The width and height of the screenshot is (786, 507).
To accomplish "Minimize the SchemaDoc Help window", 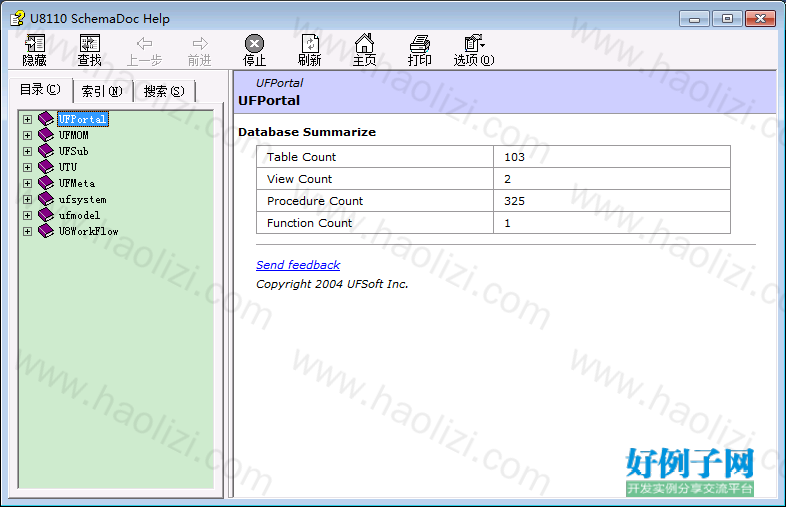I will tap(694, 19).
